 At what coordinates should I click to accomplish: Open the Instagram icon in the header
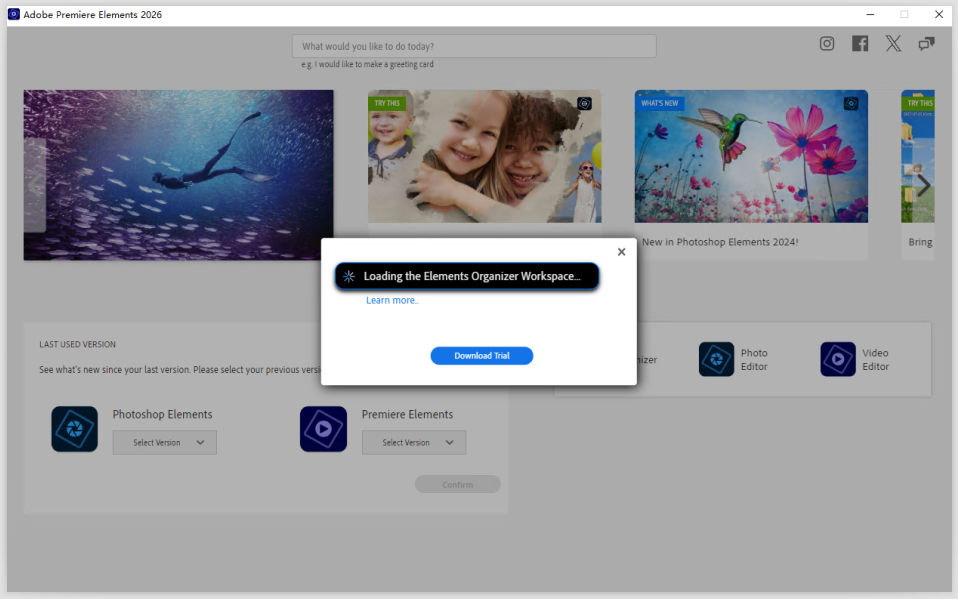826,44
